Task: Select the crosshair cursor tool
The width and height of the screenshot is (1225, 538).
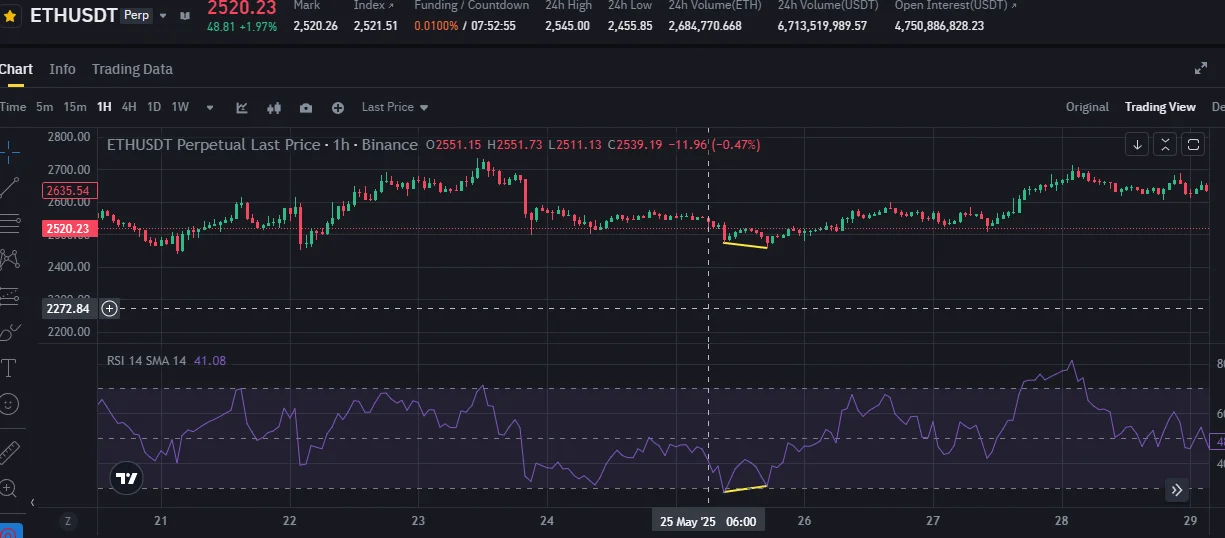Action: pyautogui.click(x=10, y=151)
